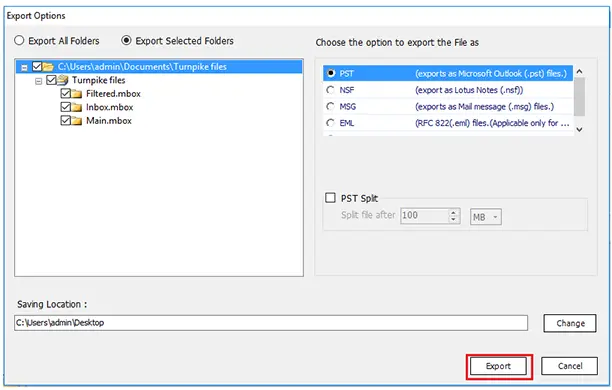The image size is (612, 390).
Task: Open the MB unit dropdown
Action: [486, 217]
